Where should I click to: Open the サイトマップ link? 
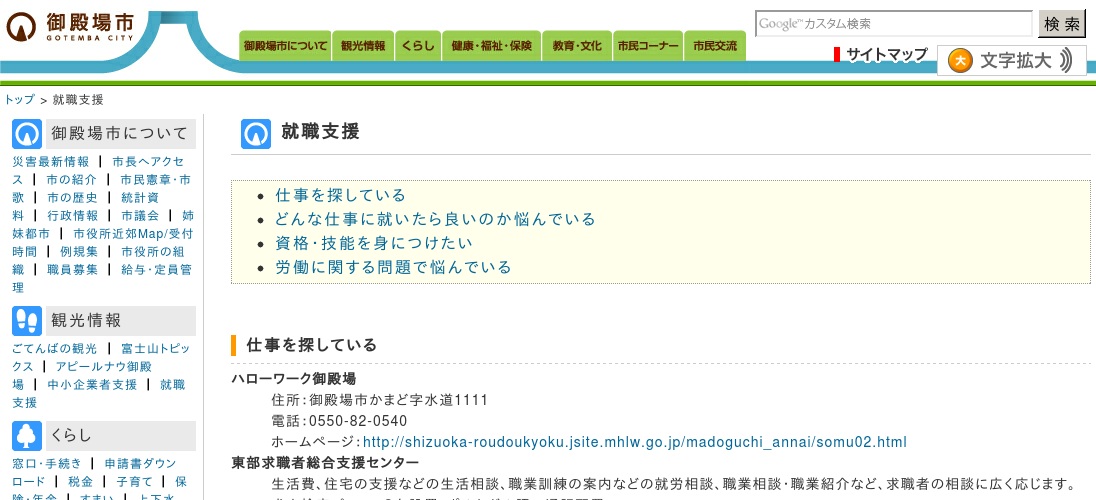(x=886, y=55)
